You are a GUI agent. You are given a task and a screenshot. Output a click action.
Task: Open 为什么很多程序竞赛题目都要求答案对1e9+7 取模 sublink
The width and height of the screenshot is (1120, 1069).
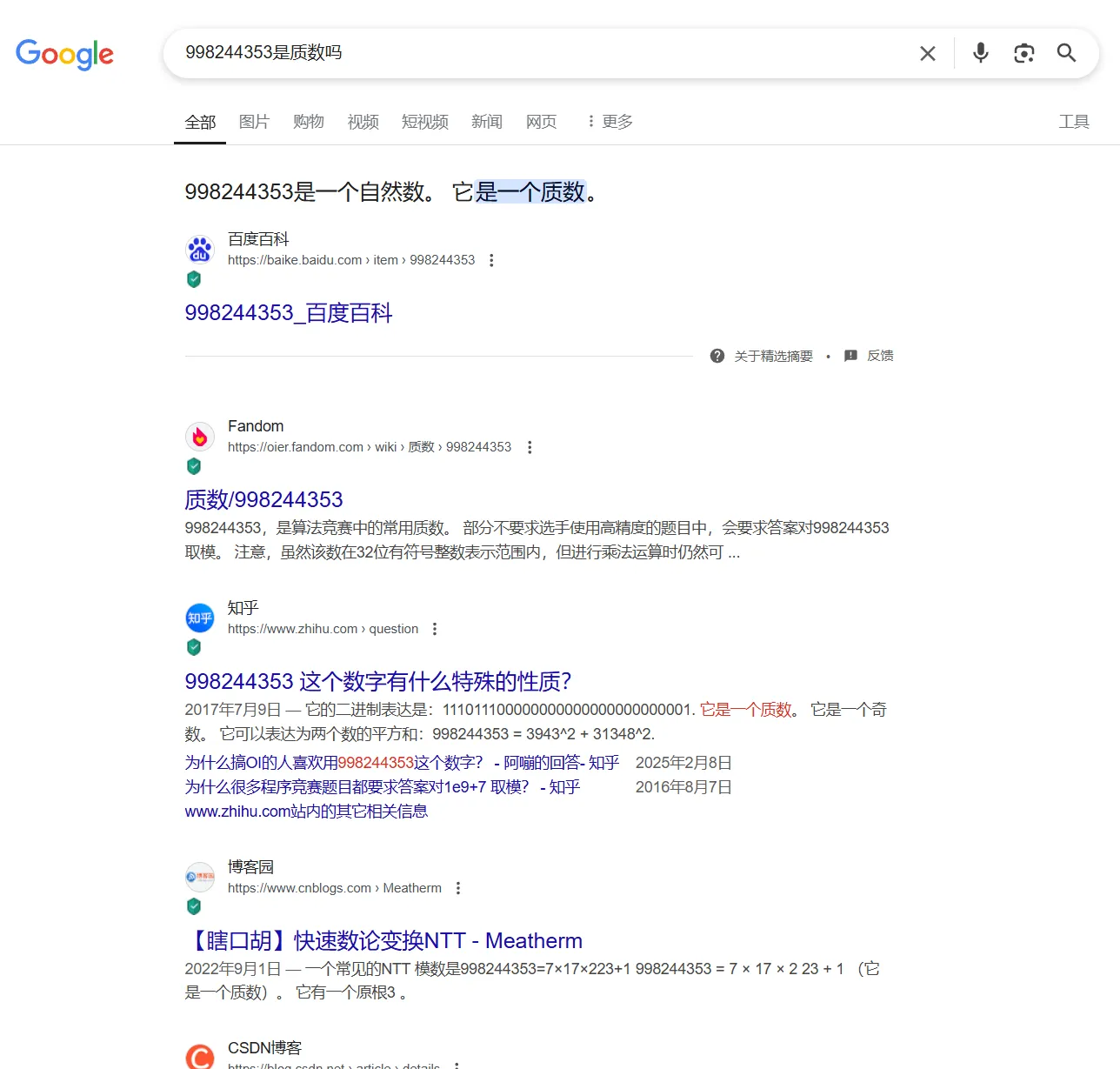(x=382, y=787)
